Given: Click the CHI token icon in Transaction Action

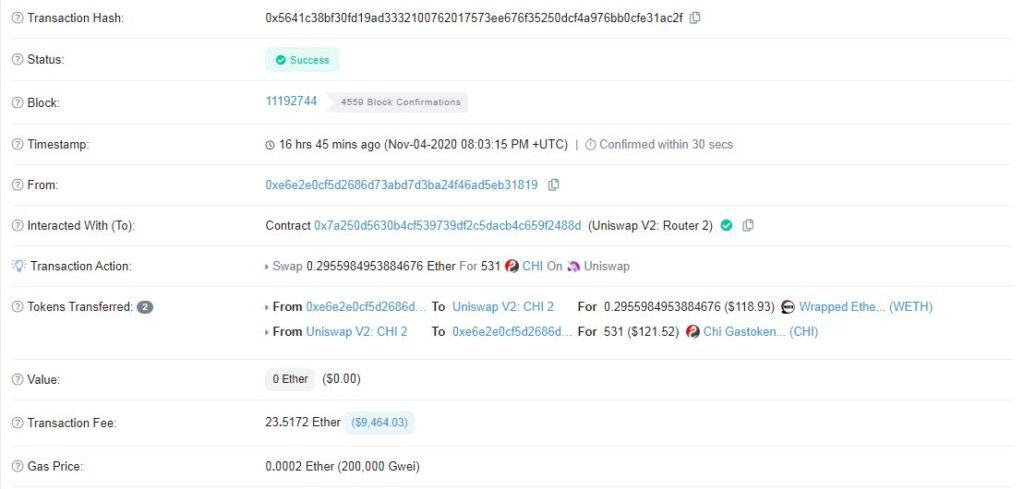Looking at the screenshot, I should pos(512,266).
